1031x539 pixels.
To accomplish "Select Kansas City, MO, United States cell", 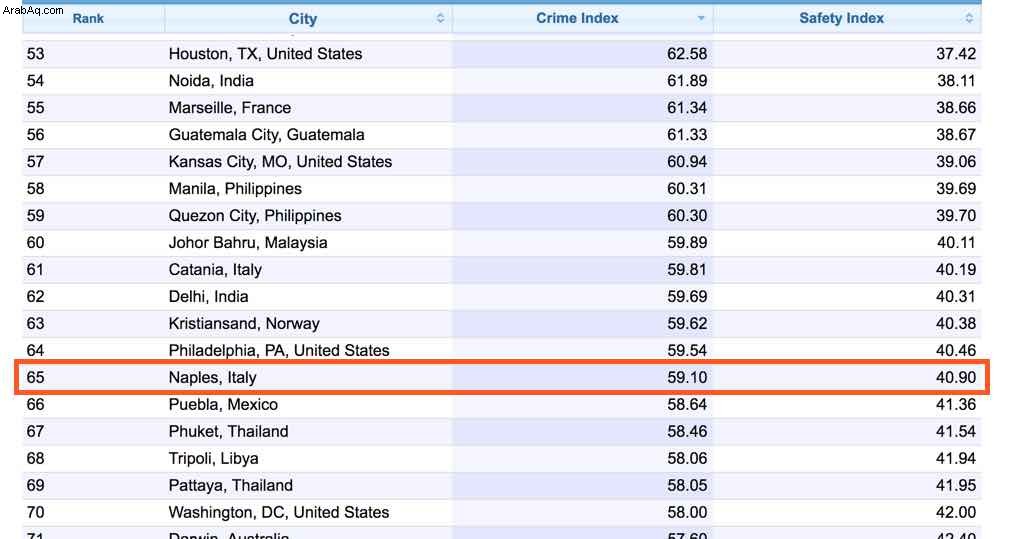I will tap(280, 162).
